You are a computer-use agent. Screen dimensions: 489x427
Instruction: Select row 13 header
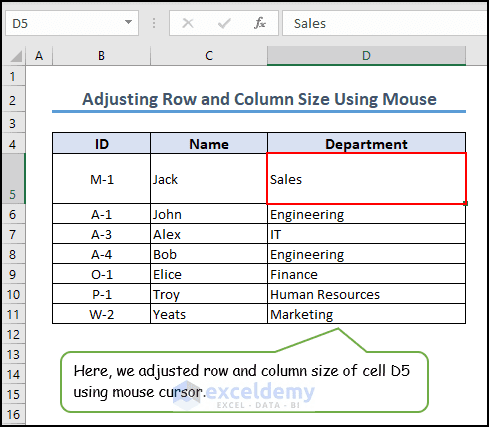[13, 354]
